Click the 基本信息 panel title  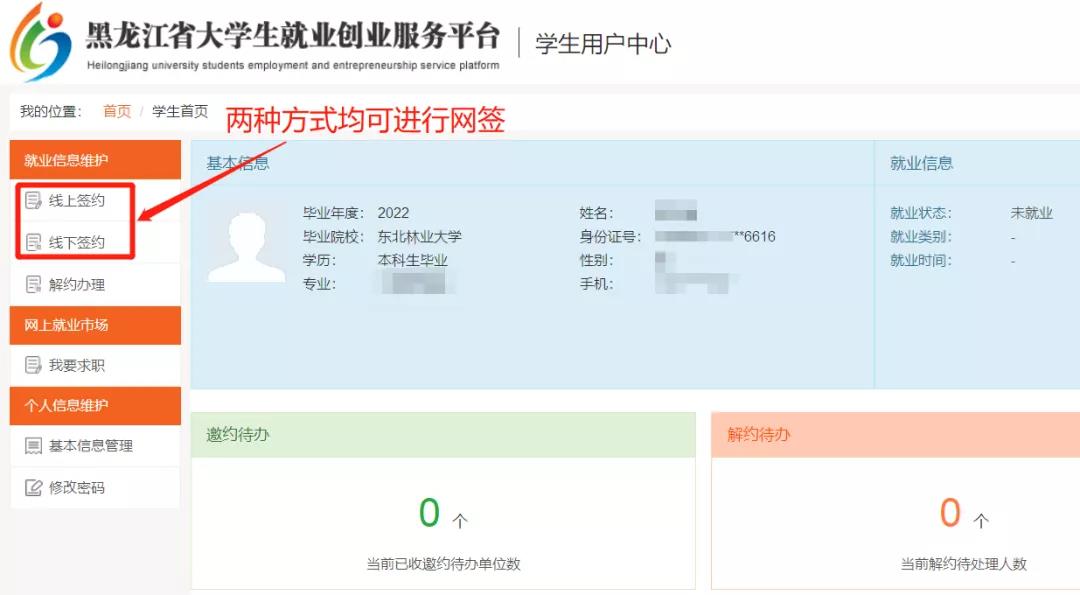(x=238, y=163)
